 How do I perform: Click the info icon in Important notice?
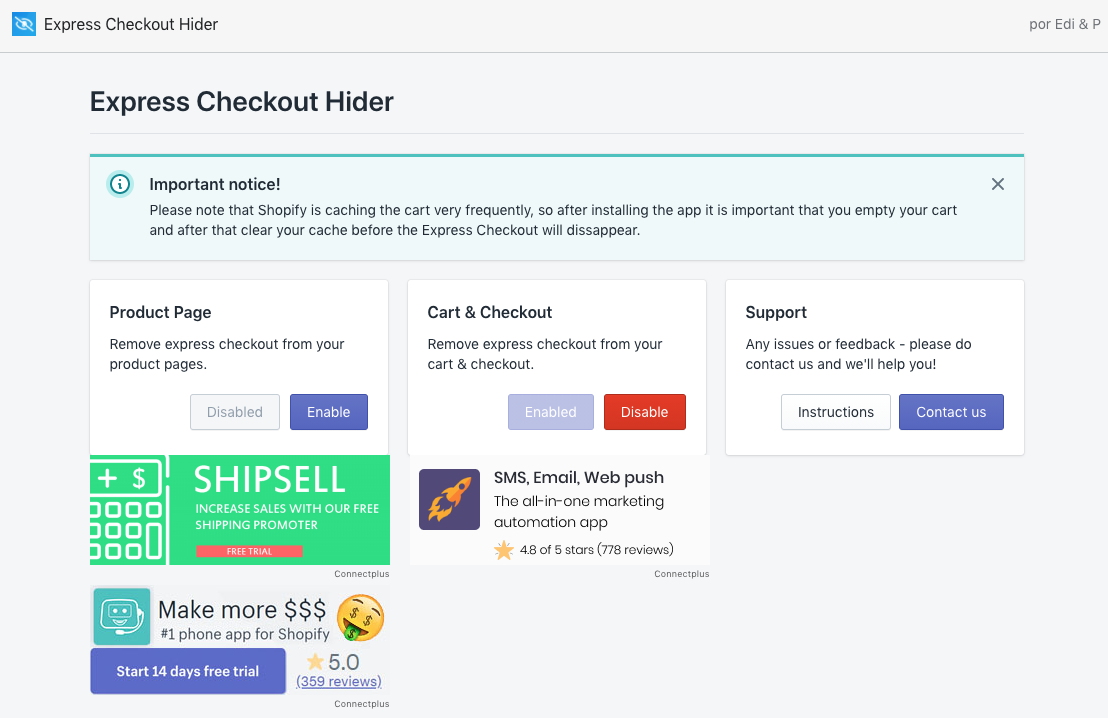point(120,184)
